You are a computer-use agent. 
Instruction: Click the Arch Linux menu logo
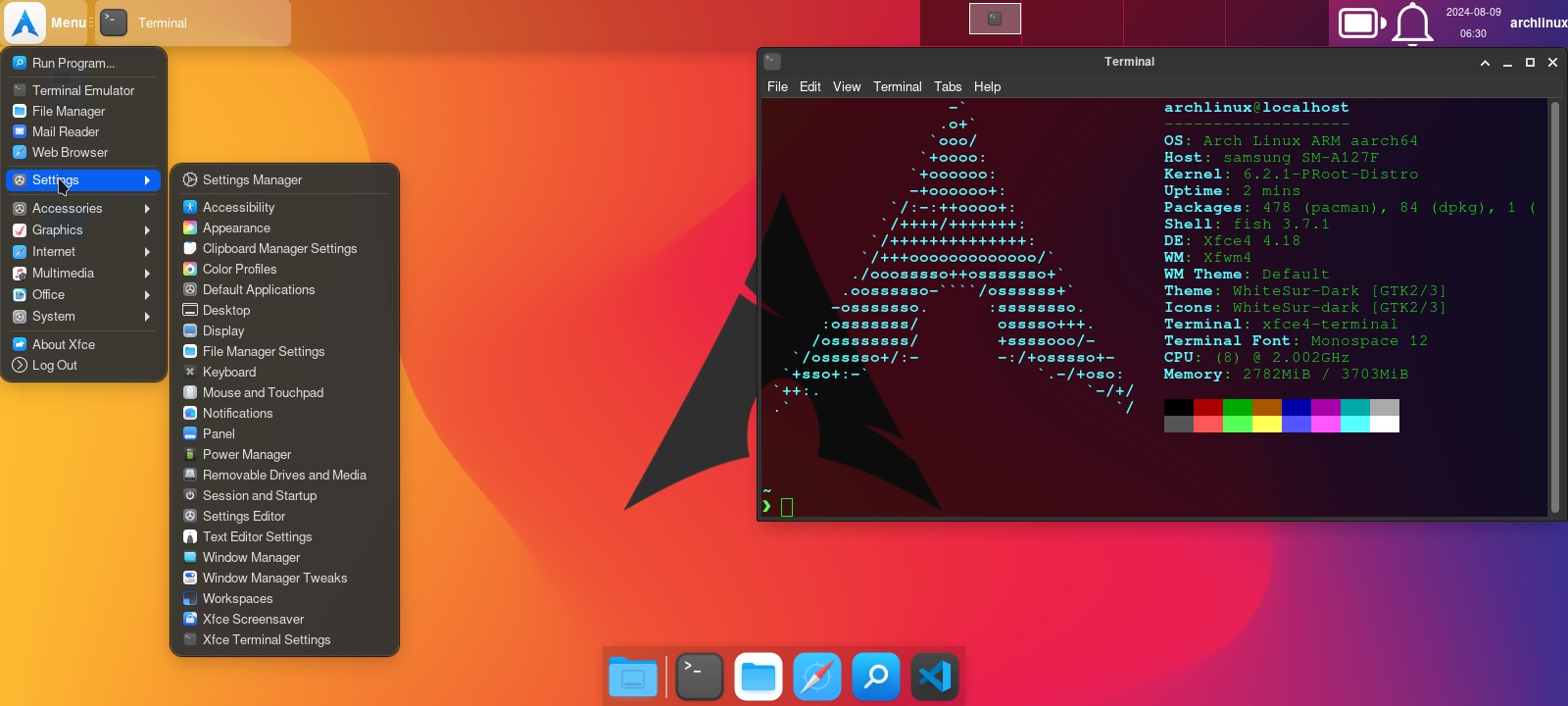24,23
